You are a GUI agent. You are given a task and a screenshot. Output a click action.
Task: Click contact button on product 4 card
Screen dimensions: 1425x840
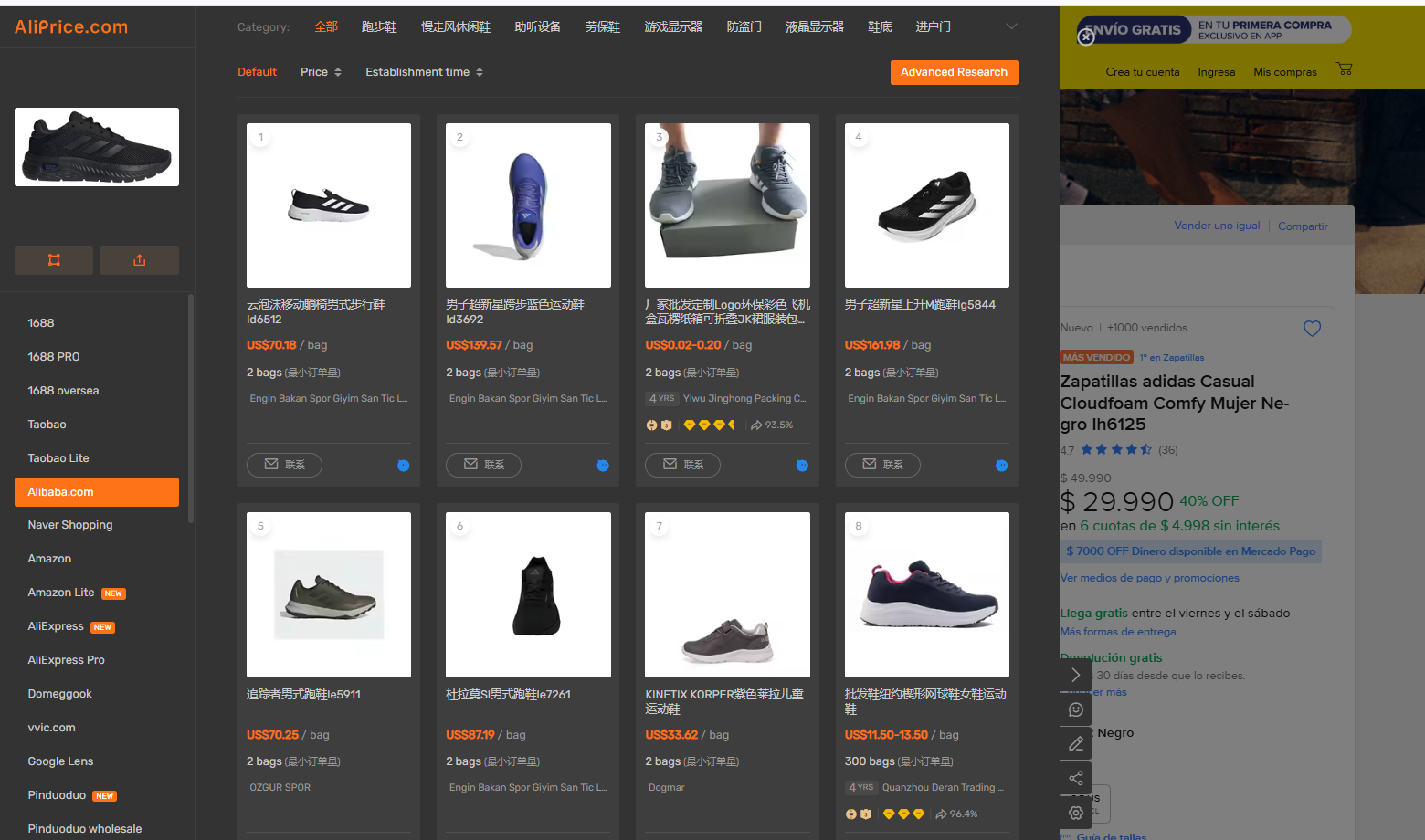882,465
